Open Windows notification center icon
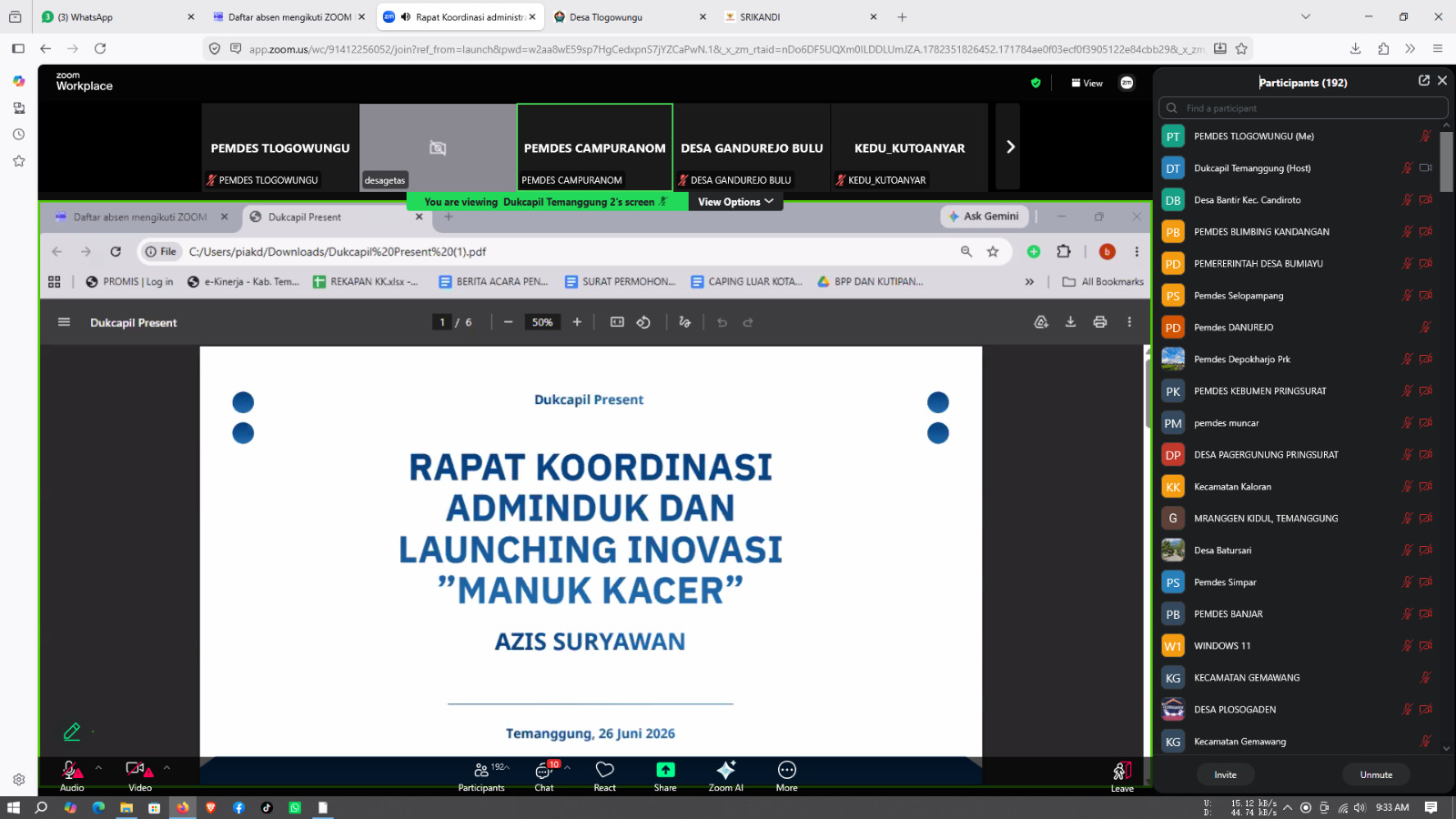The width and height of the screenshot is (1456, 819). click(1431, 807)
